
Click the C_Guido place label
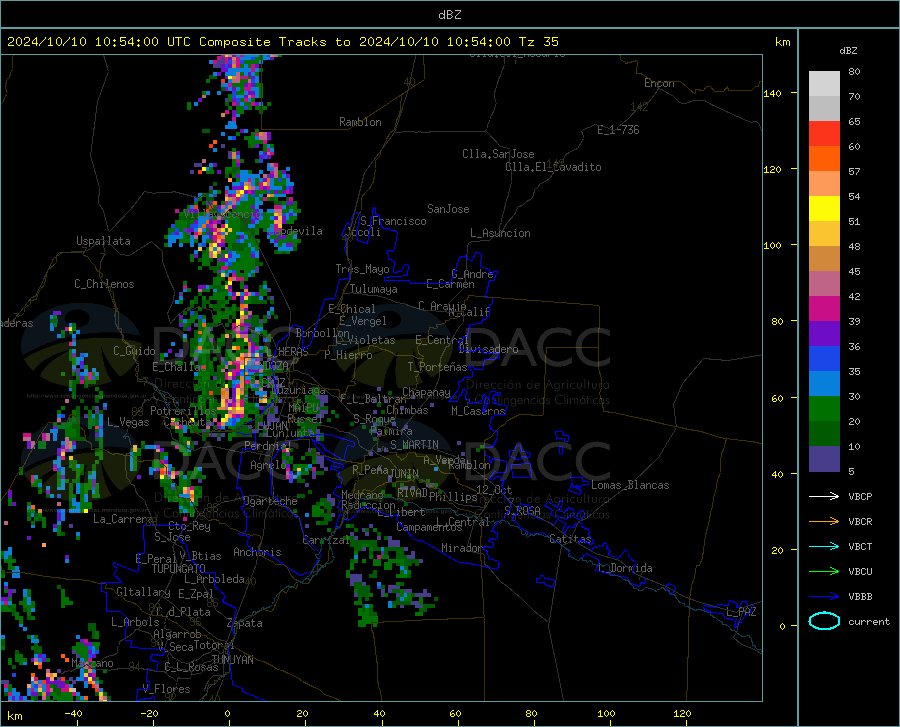point(134,351)
